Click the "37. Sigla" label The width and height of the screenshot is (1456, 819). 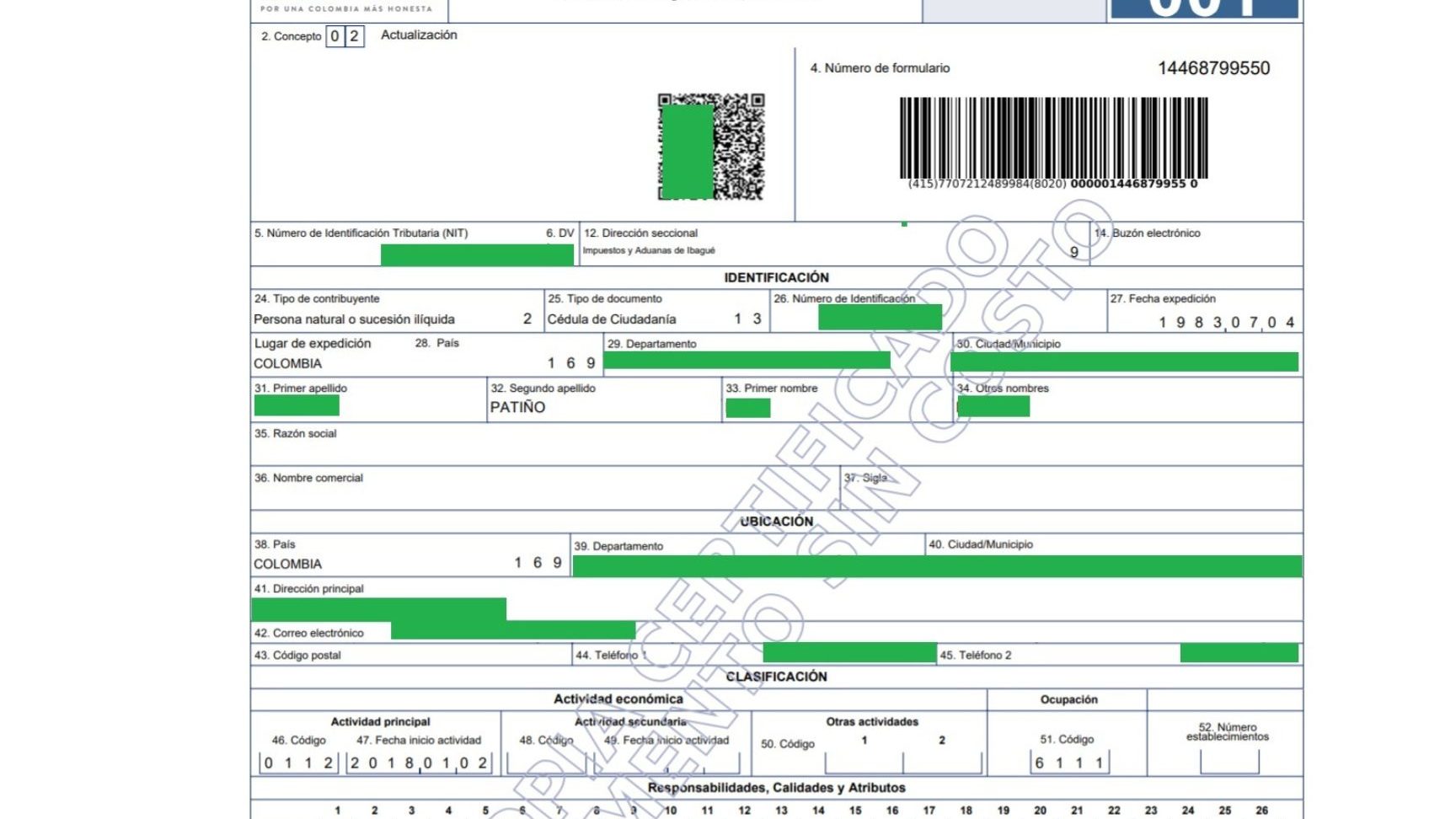[x=866, y=478]
